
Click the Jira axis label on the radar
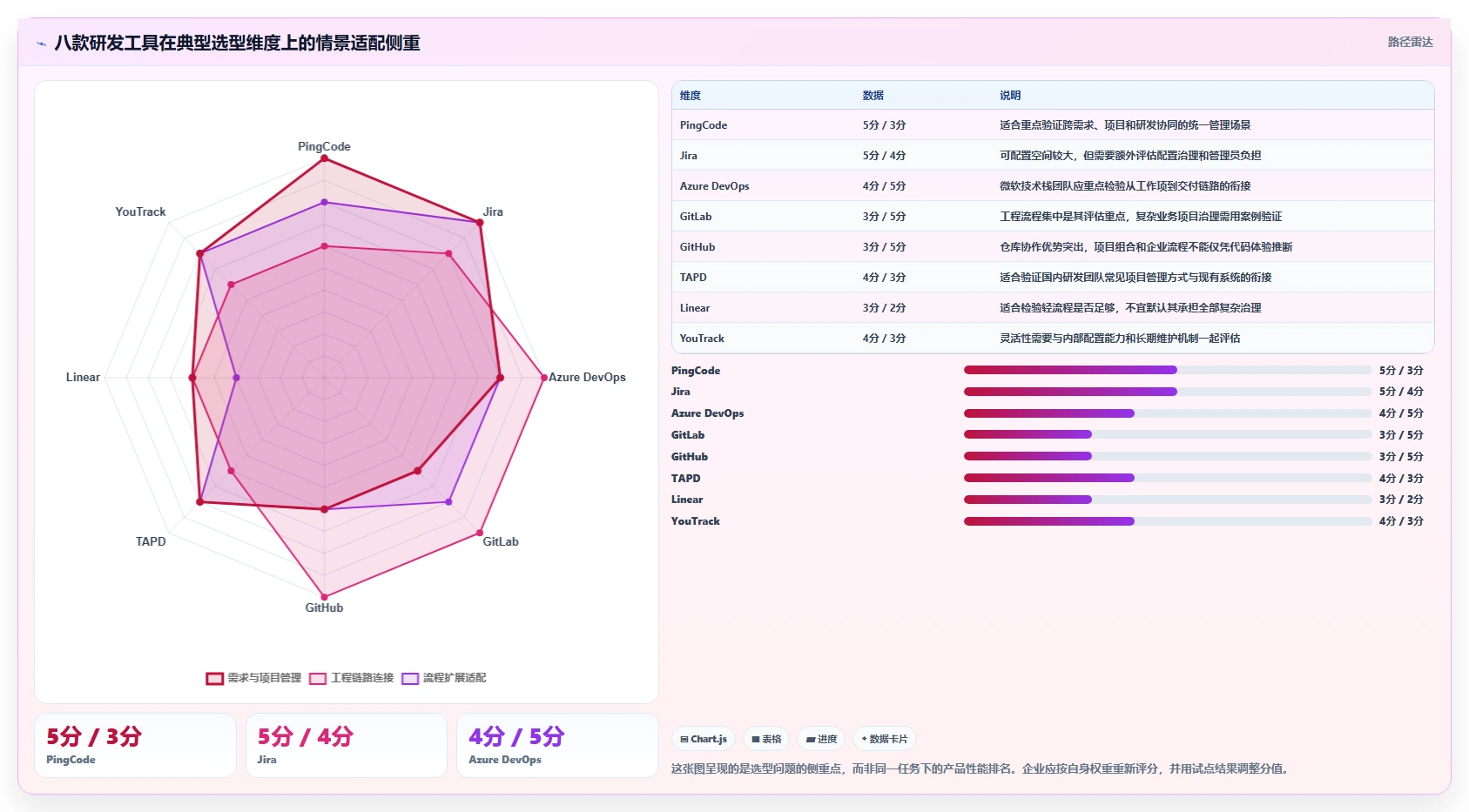click(493, 211)
